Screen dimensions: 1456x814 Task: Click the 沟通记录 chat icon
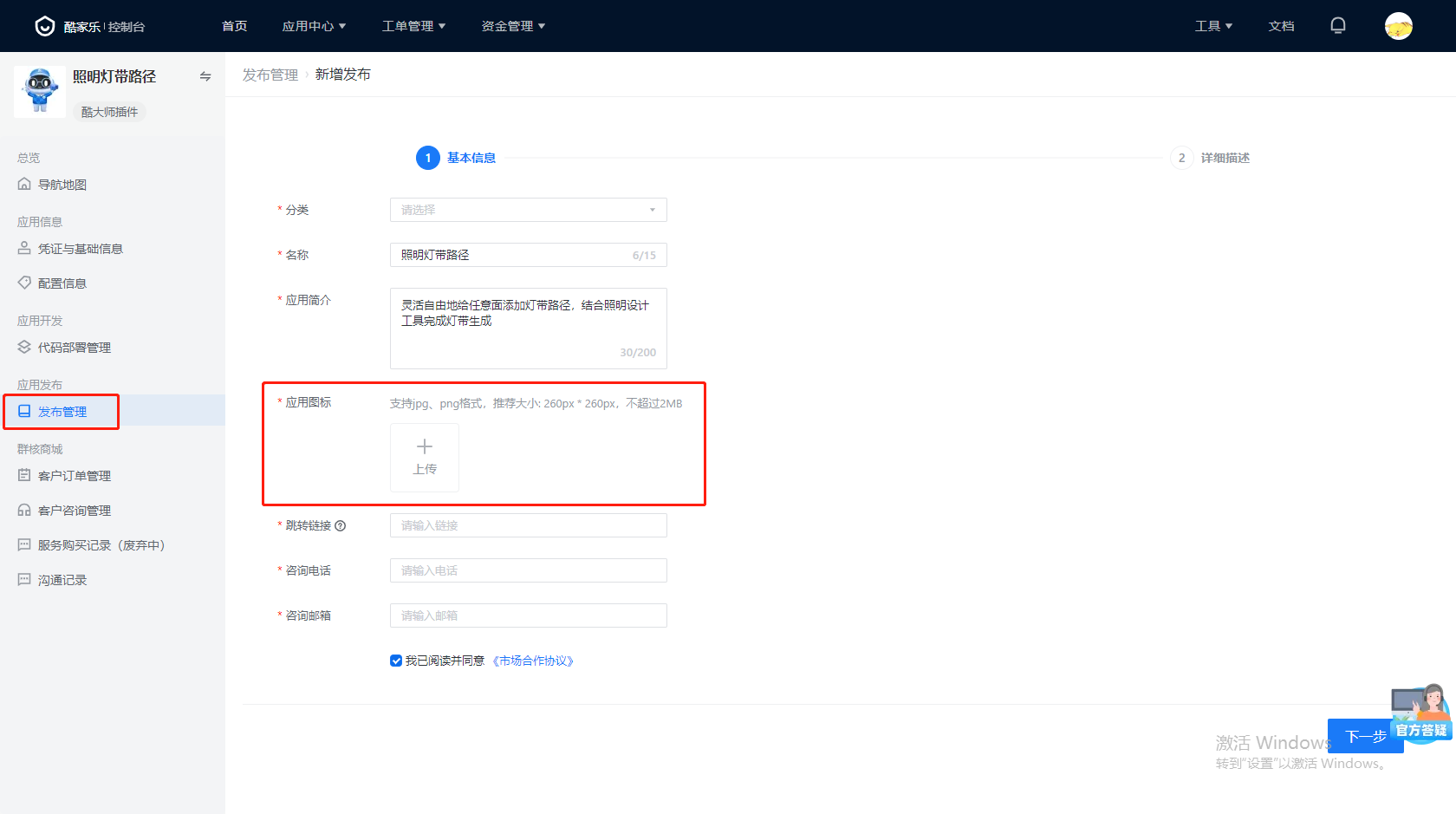24,579
